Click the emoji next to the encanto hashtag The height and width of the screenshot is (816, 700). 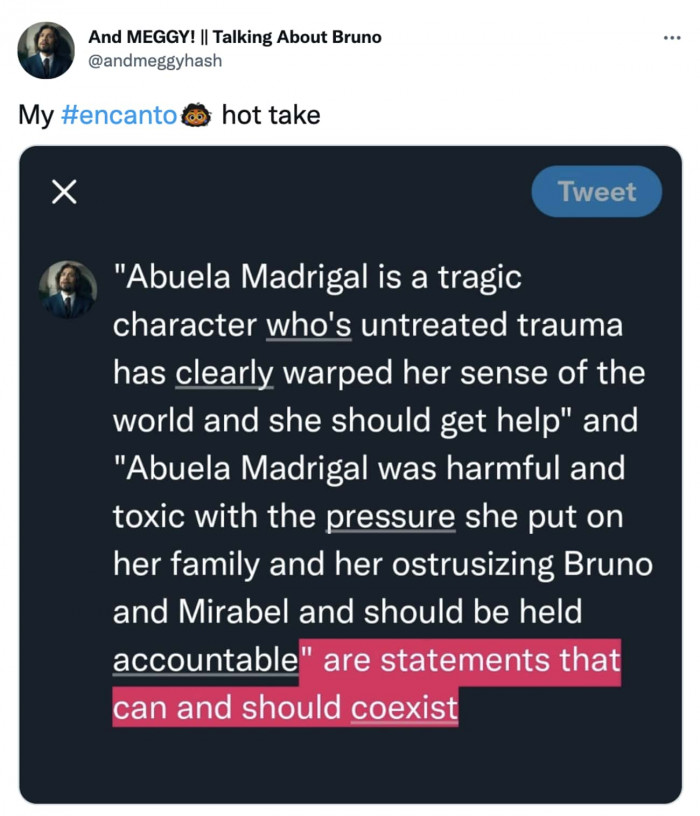click(196, 116)
